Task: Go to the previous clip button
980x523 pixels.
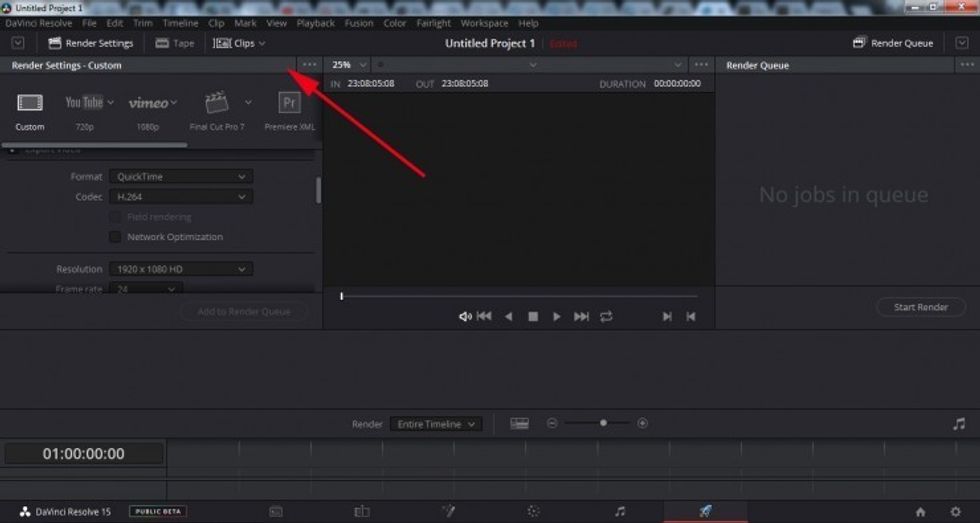Action: [x=691, y=317]
